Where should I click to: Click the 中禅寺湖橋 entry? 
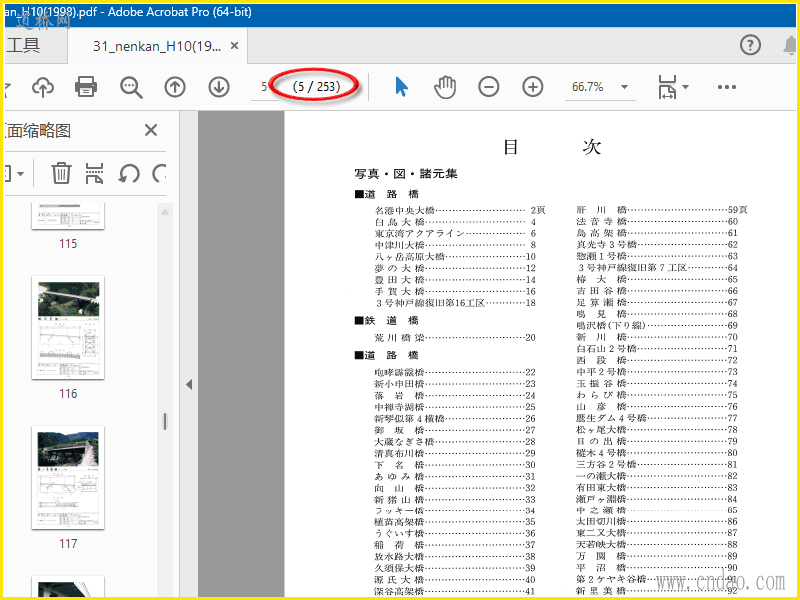[x=455, y=407]
